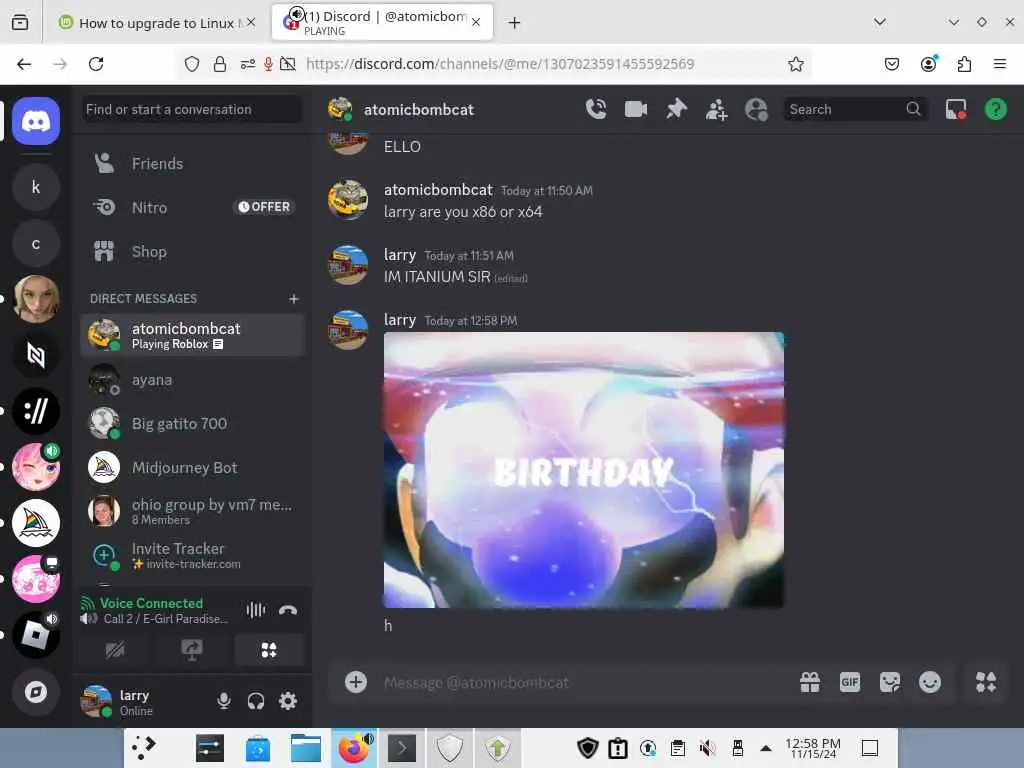Open the clock showing 12:58 PM
The width and height of the screenshot is (1024, 768).
click(812, 748)
